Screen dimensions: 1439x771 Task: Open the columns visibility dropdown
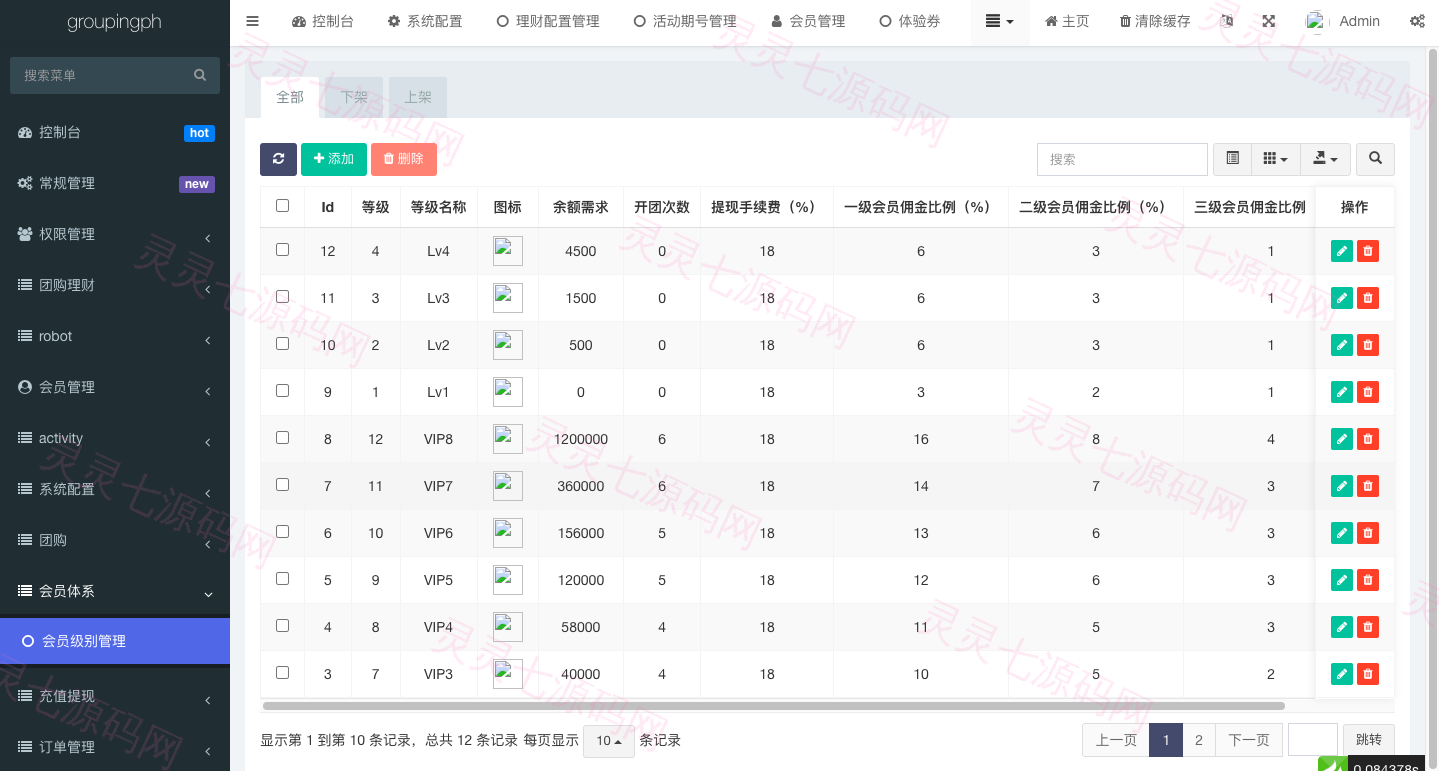click(x=1275, y=159)
